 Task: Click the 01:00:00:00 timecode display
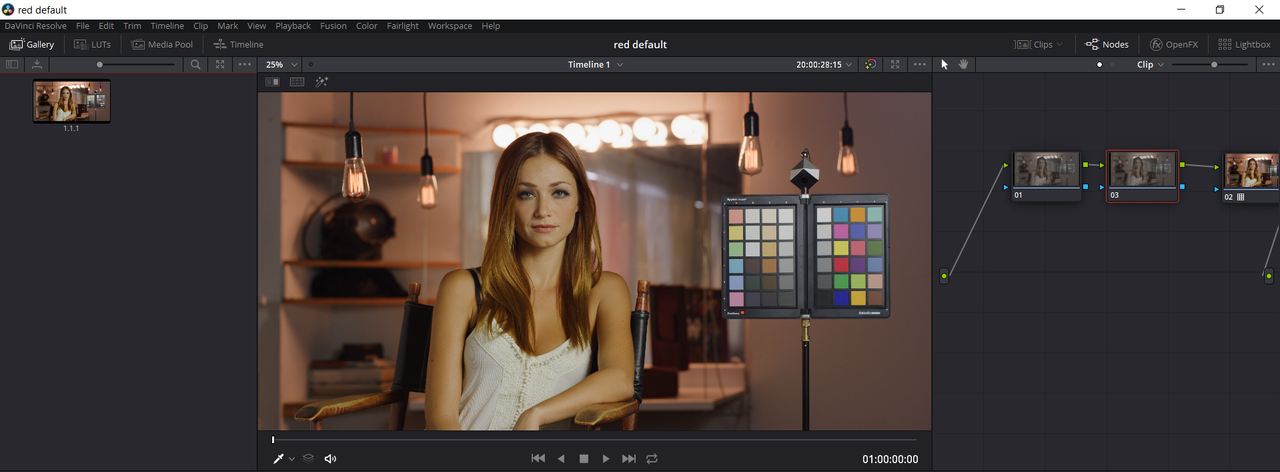[890, 459]
